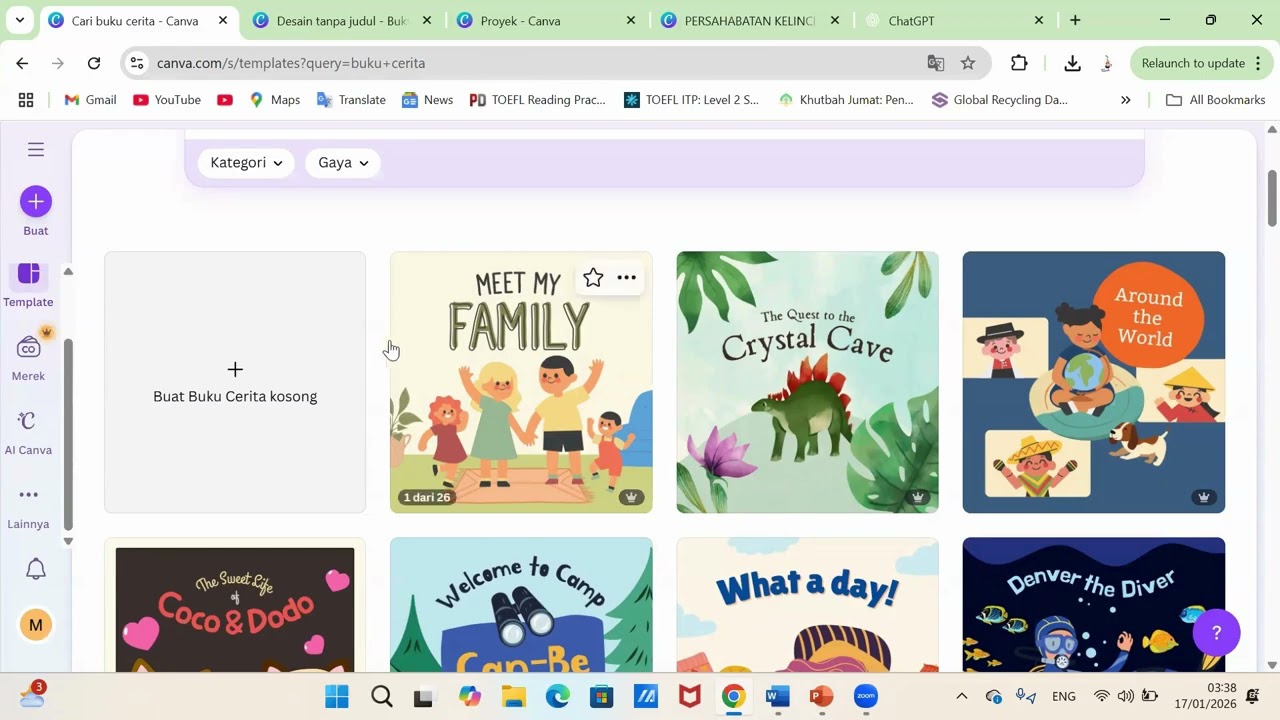Viewport: 1280px width, 720px height.
Task: Open the Maps bookmark
Action: [x=275, y=100]
